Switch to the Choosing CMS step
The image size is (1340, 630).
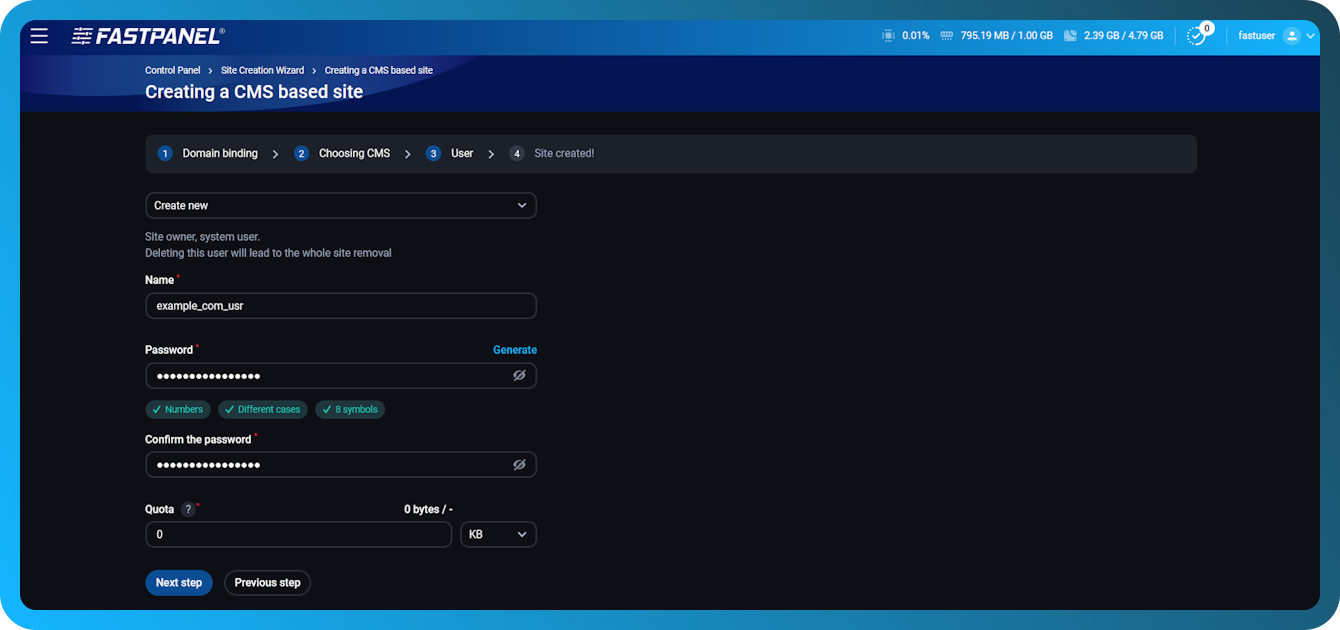tap(354, 152)
